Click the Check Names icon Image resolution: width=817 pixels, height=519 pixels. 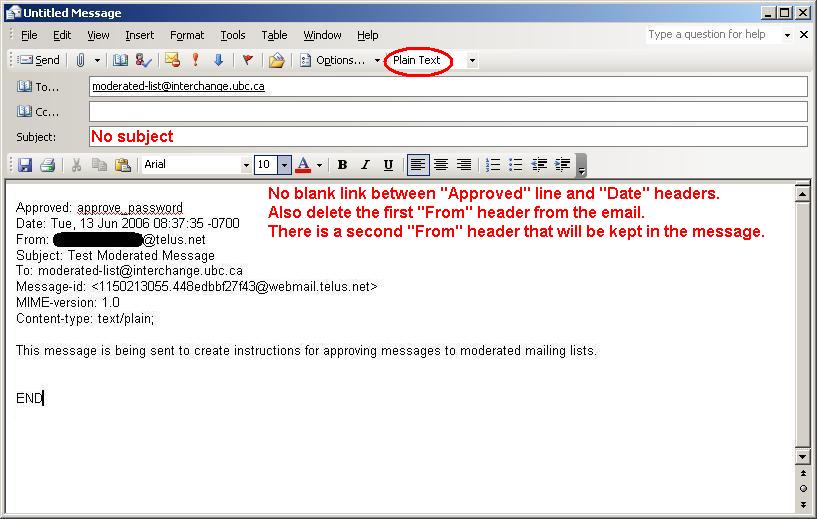point(144,60)
